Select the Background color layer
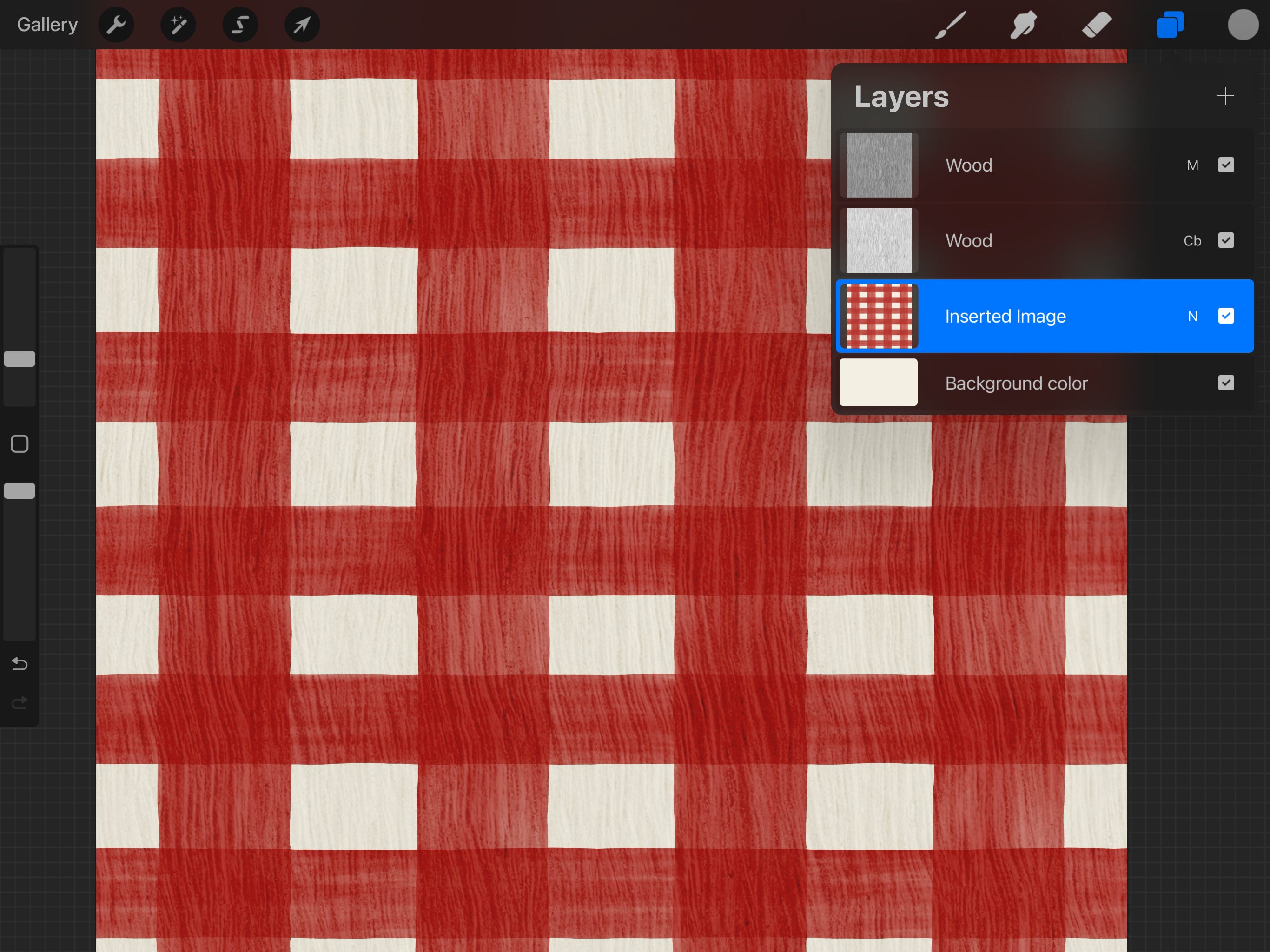This screenshot has height=952, width=1270. 1016,383
